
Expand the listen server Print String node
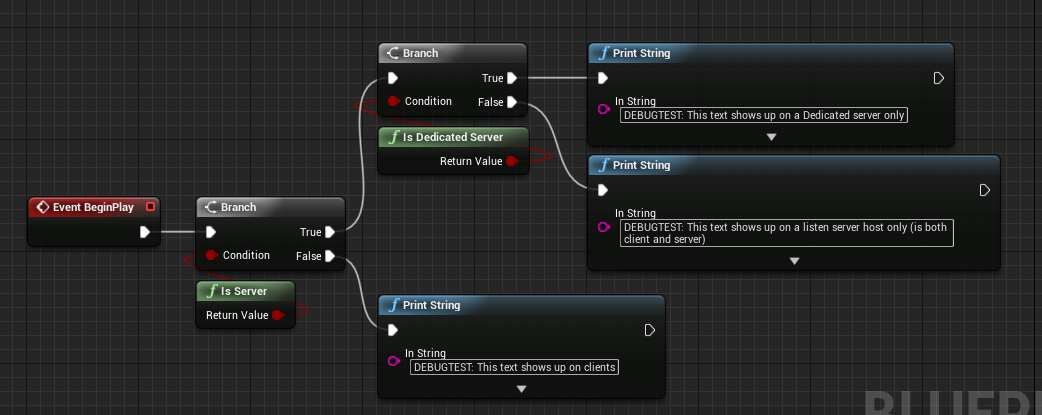coord(794,261)
